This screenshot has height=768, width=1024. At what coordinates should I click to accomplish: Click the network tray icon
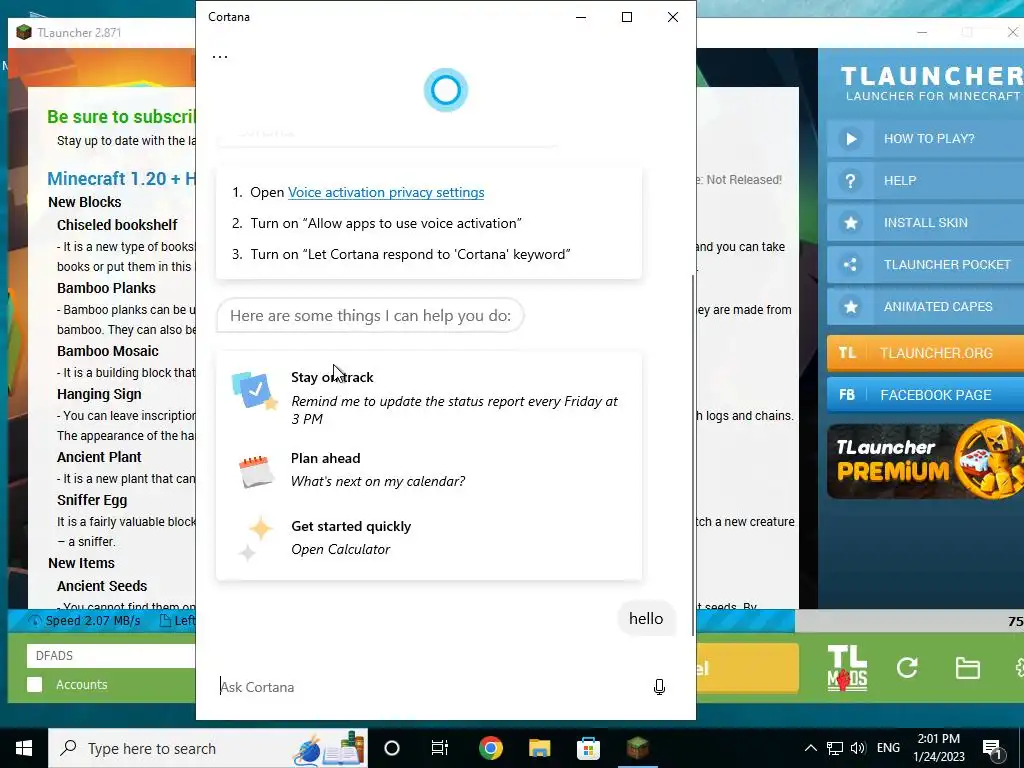tap(835, 748)
